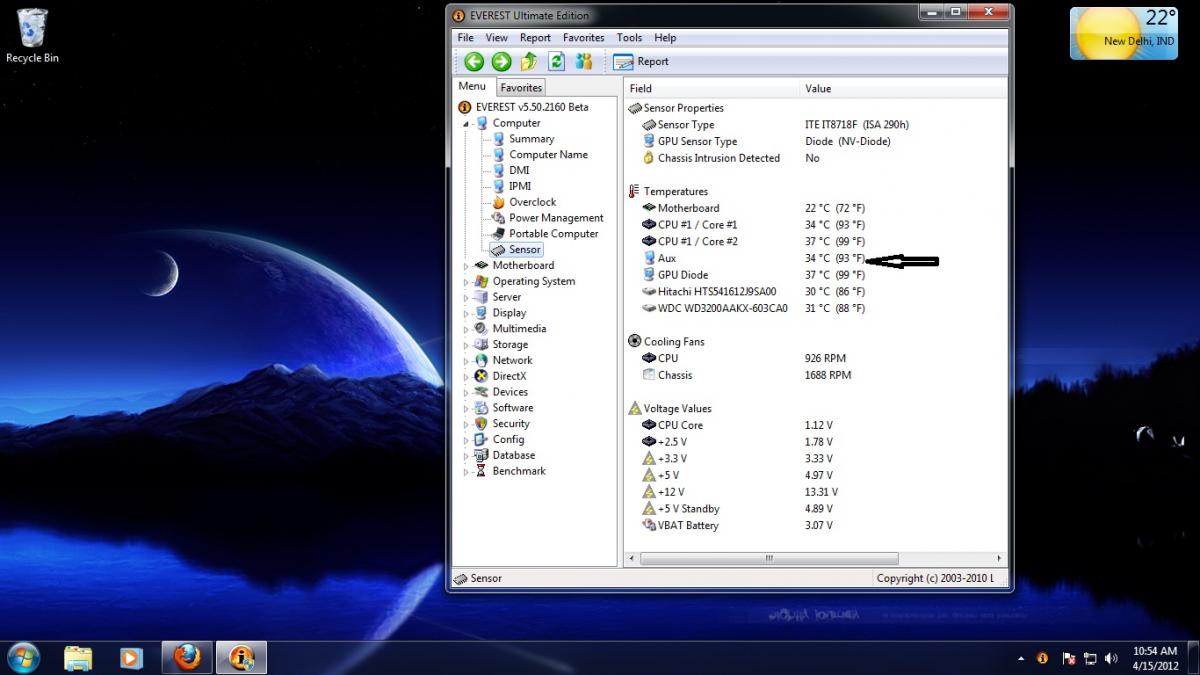Click the Refresh toolbar icon
Viewport: 1200px width, 675px height.
(556, 61)
